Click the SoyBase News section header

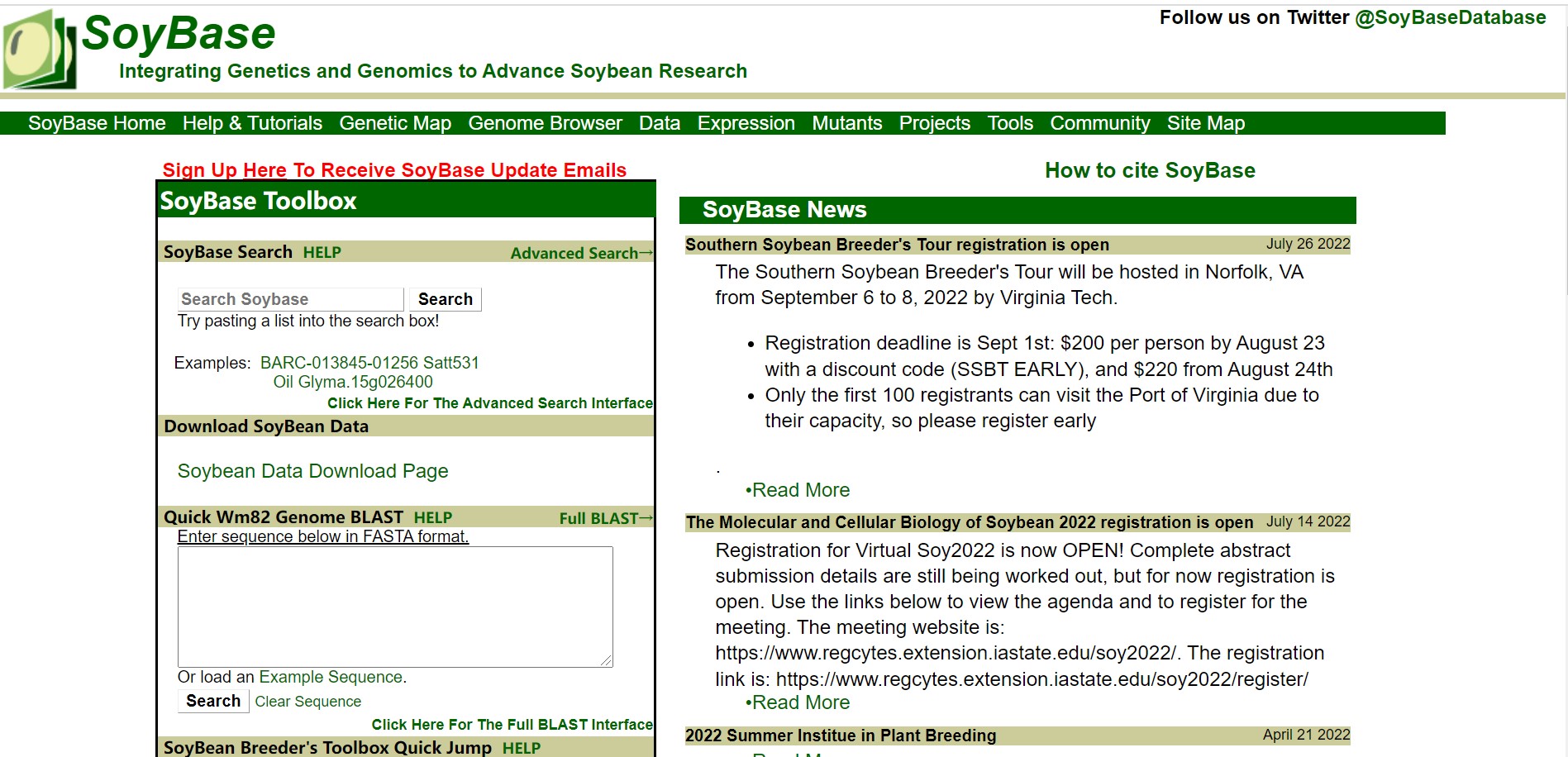(x=1018, y=210)
